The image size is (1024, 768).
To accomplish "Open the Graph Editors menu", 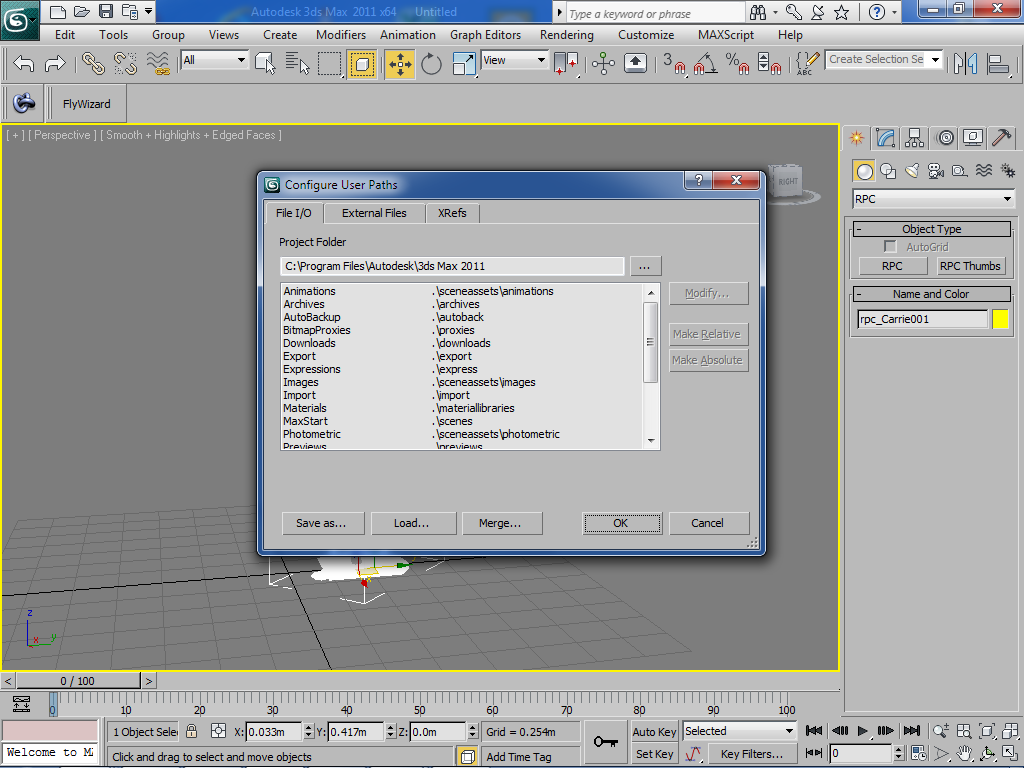I will pos(485,35).
